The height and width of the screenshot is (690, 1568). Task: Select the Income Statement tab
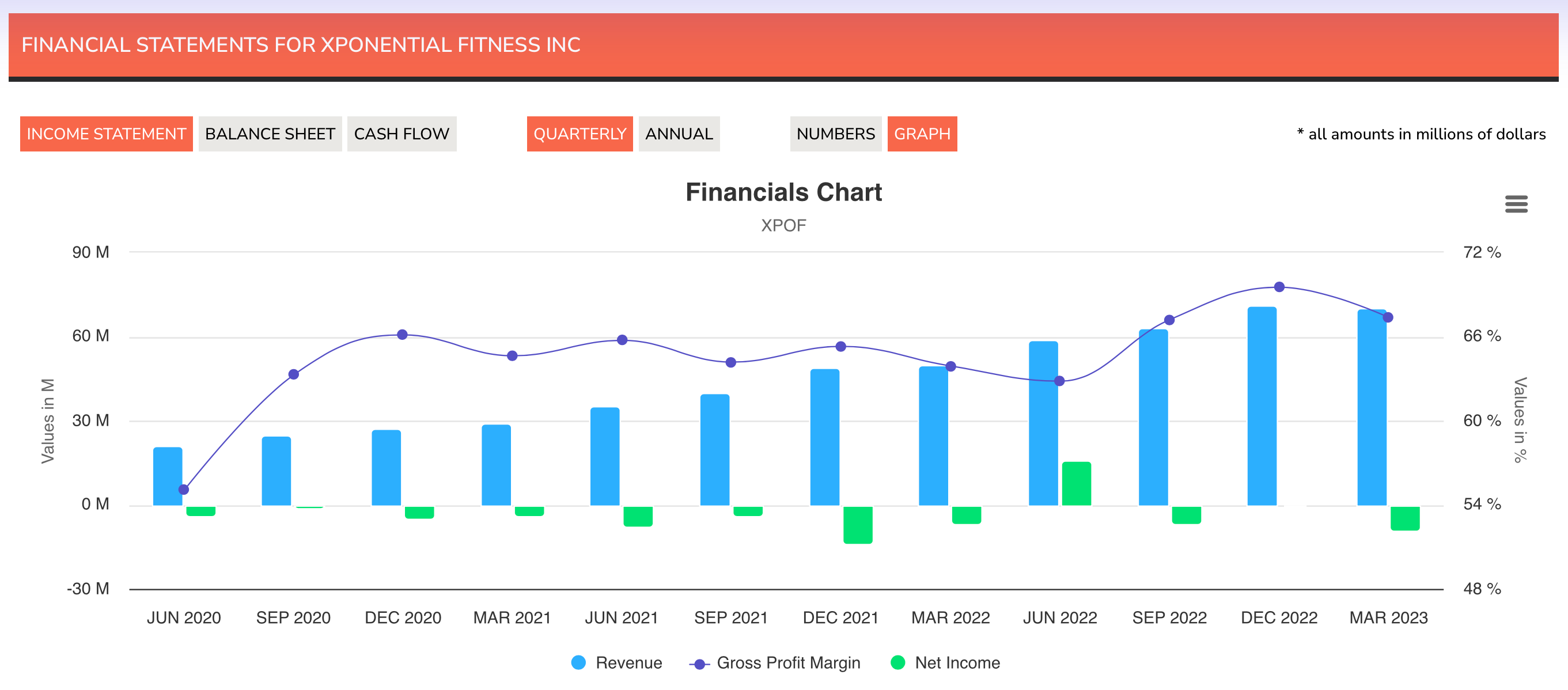pyautogui.click(x=107, y=134)
